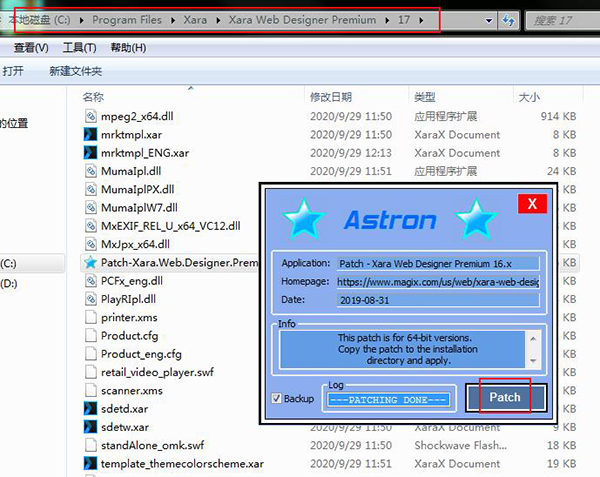Click the Shockwave Flash type of standAlone_omk.swf
Screen dimensions: 600x477
tap(460, 445)
